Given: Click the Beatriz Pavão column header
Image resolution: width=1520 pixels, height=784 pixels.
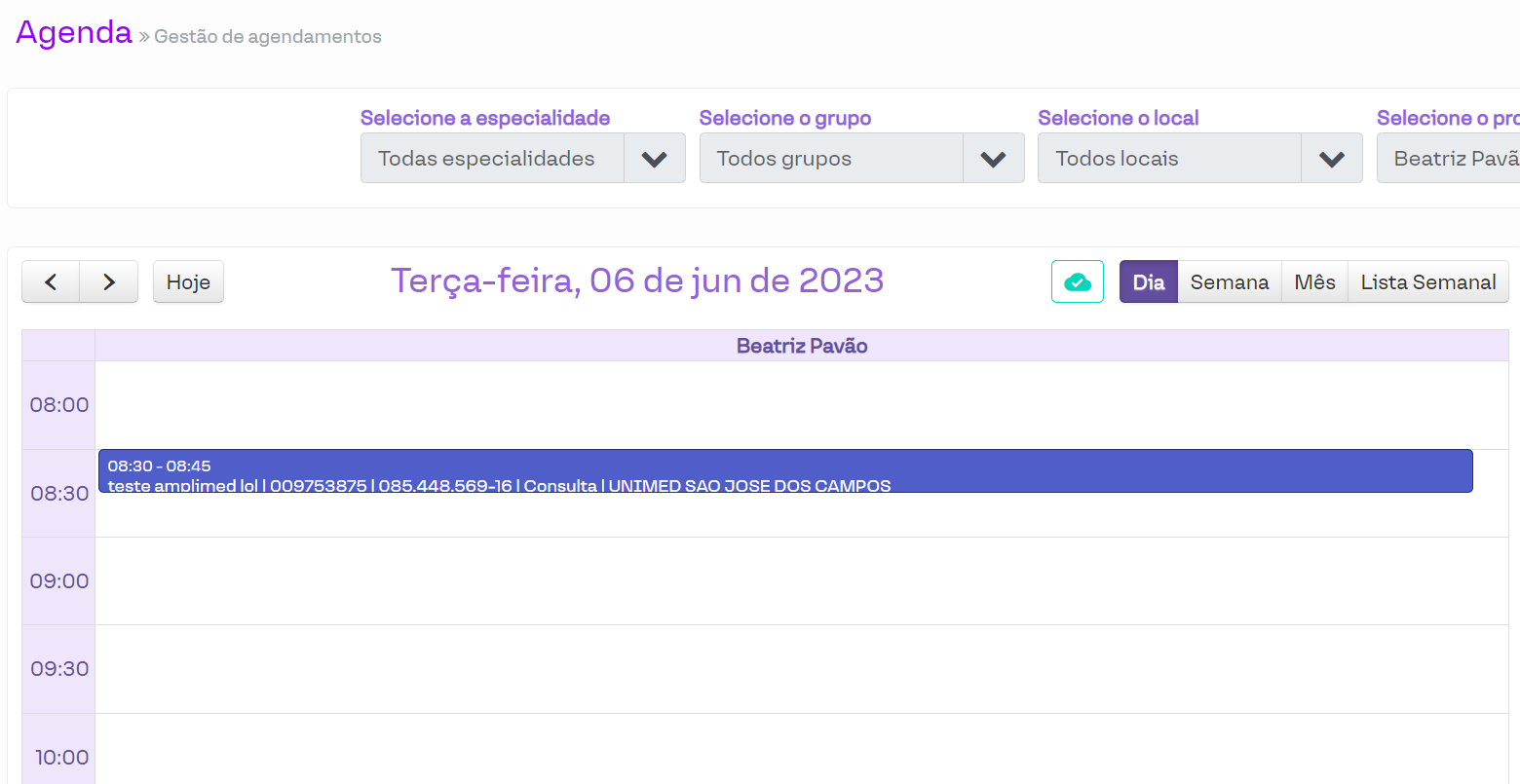Looking at the screenshot, I should coord(801,346).
